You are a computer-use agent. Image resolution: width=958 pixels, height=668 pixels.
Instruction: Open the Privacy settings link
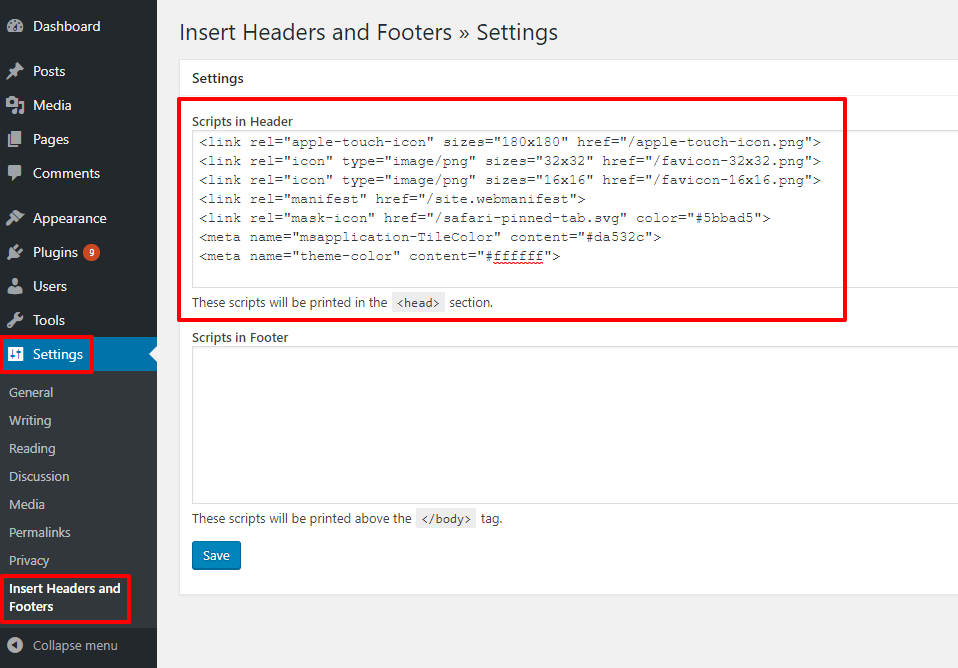(x=29, y=561)
